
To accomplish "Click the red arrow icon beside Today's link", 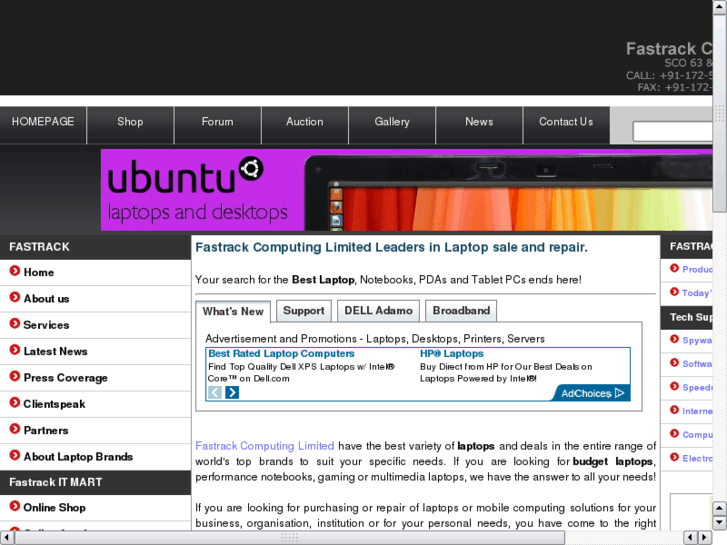I will pos(675,292).
